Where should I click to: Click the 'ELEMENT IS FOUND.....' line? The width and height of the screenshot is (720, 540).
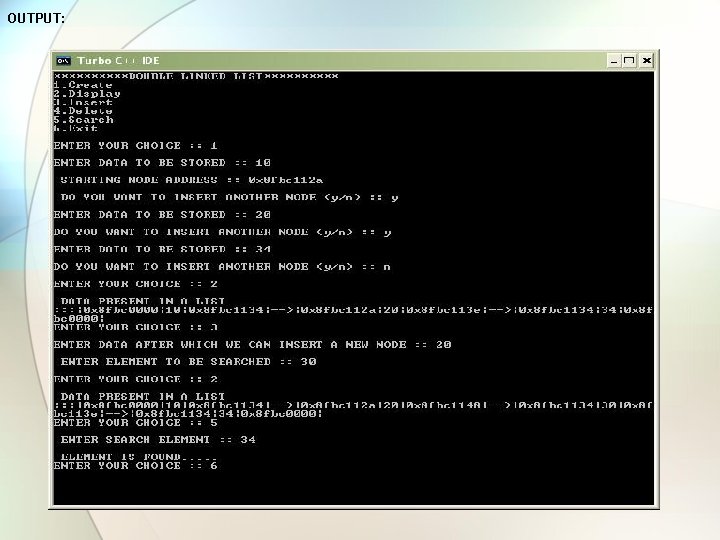tap(139, 457)
